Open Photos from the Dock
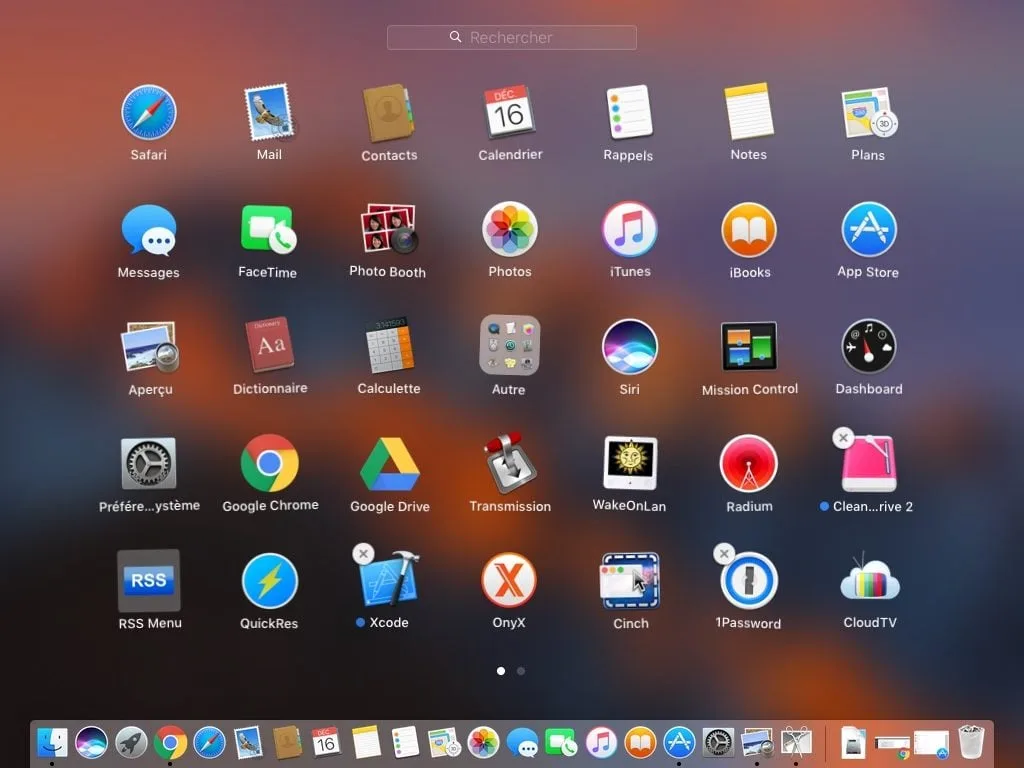The image size is (1024, 768). 484,743
